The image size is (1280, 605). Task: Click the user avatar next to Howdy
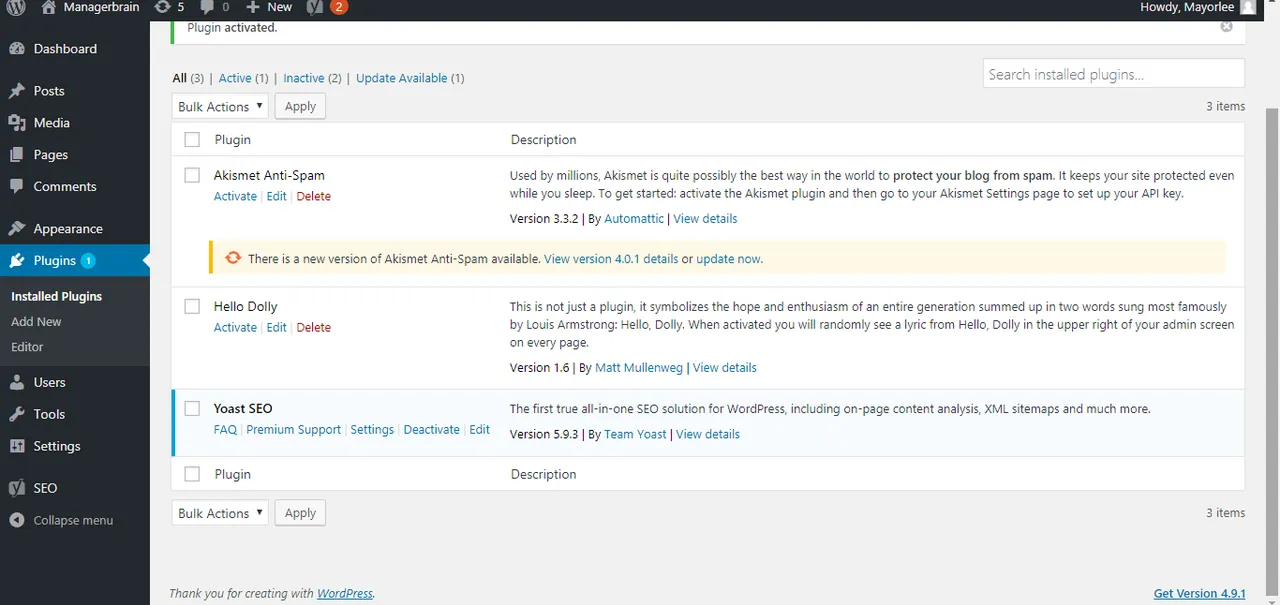(x=1248, y=7)
